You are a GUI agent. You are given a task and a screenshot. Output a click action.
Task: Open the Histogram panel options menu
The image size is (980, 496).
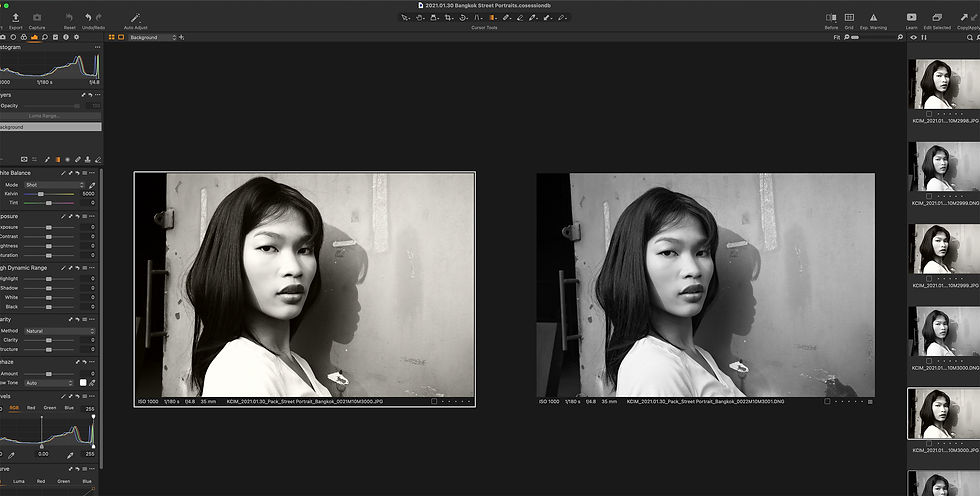point(97,47)
